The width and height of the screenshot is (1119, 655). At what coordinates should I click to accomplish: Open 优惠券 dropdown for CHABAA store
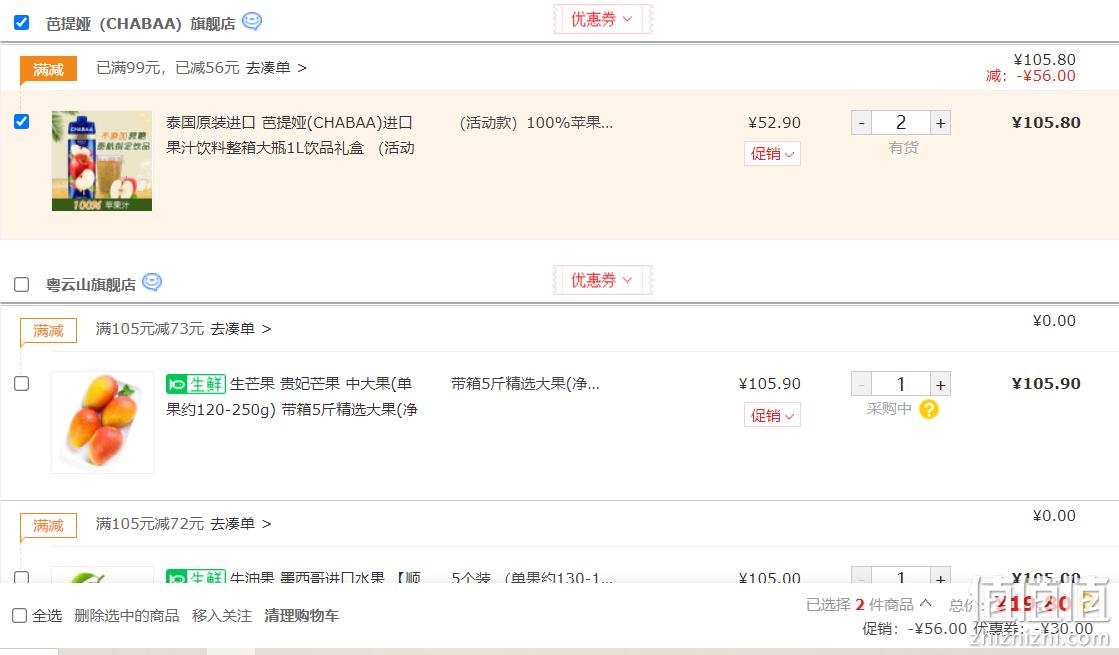602,19
